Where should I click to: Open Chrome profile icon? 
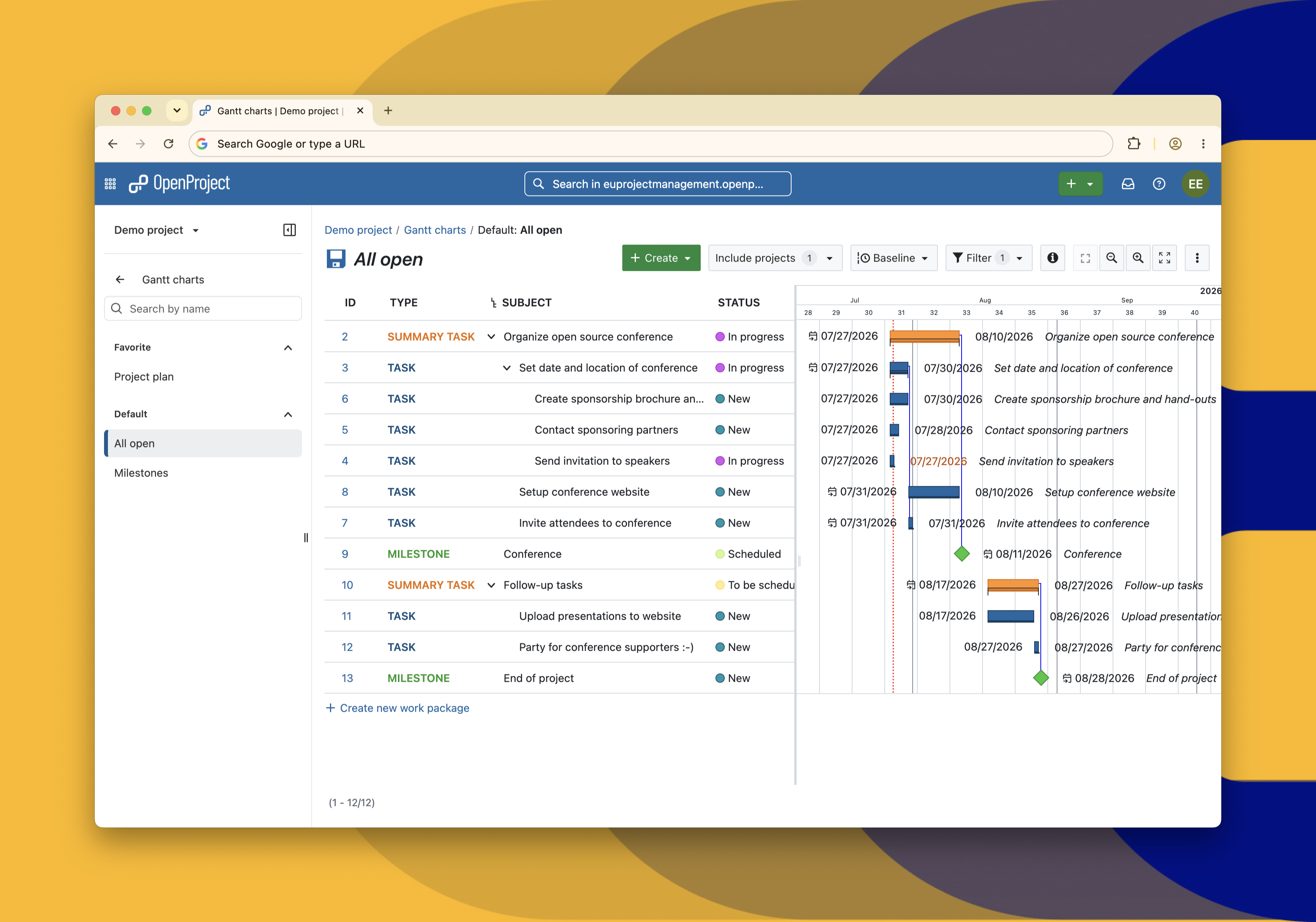click(1175, 144)
